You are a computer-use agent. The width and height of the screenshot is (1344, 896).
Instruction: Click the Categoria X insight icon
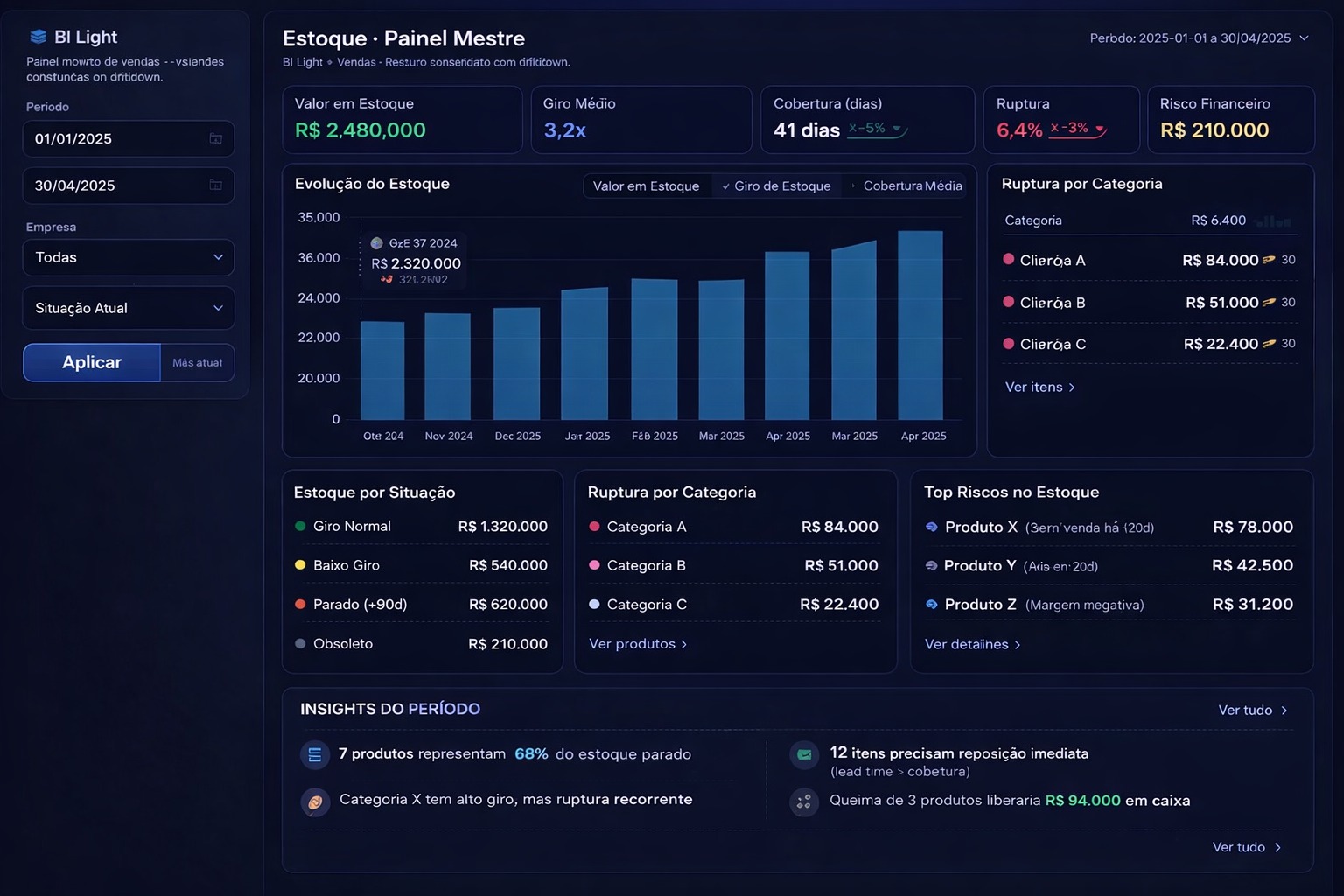pos(315,801)
